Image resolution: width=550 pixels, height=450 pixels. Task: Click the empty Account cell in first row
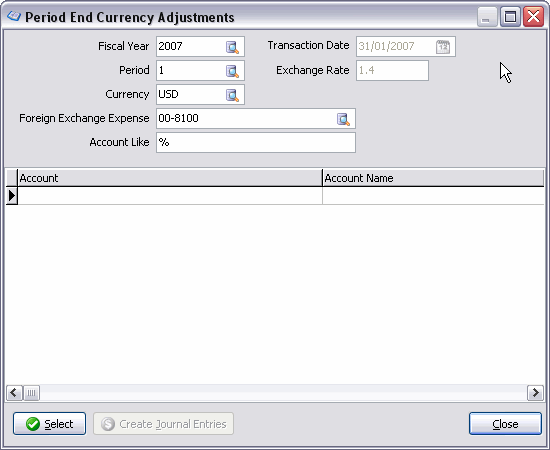tap(170, 196)
